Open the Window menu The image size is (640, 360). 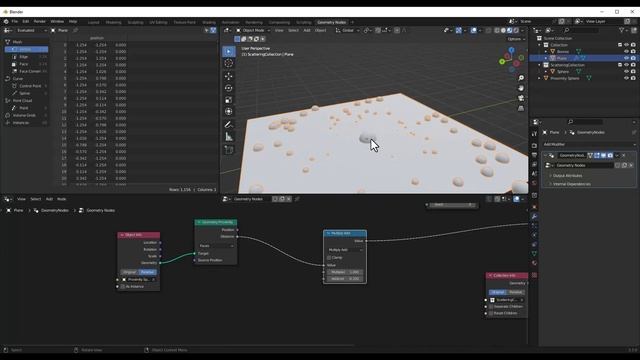point(57,21)
